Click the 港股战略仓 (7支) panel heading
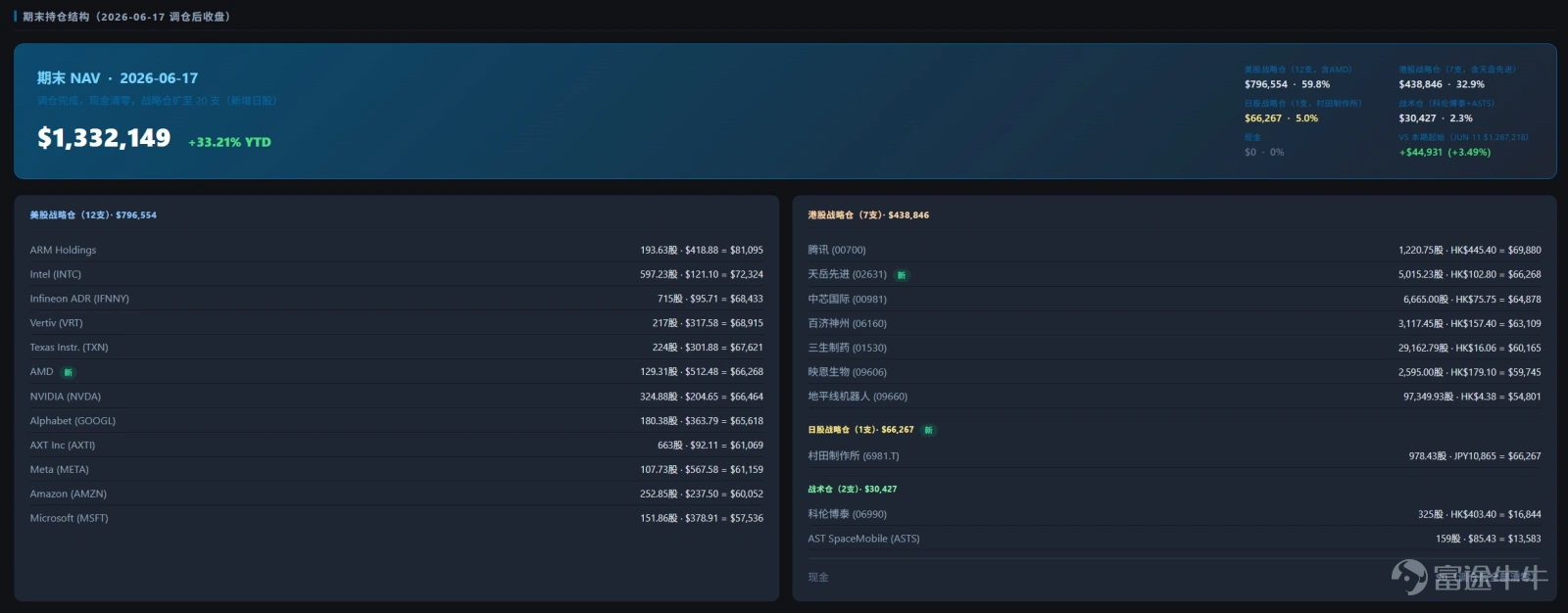 pyautogui.click(x=868, y=215)
